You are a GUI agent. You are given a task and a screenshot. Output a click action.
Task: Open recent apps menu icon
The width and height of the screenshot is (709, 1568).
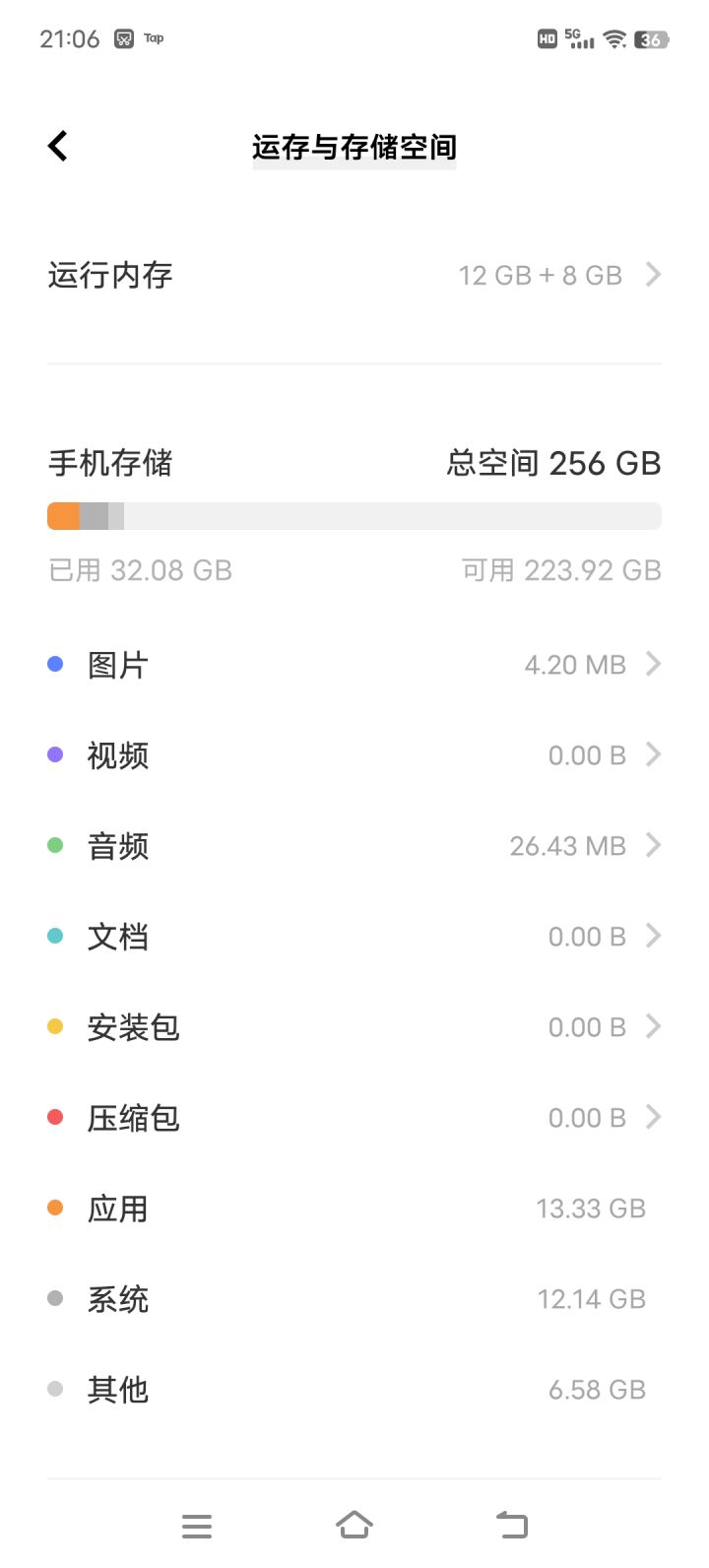197,1526
